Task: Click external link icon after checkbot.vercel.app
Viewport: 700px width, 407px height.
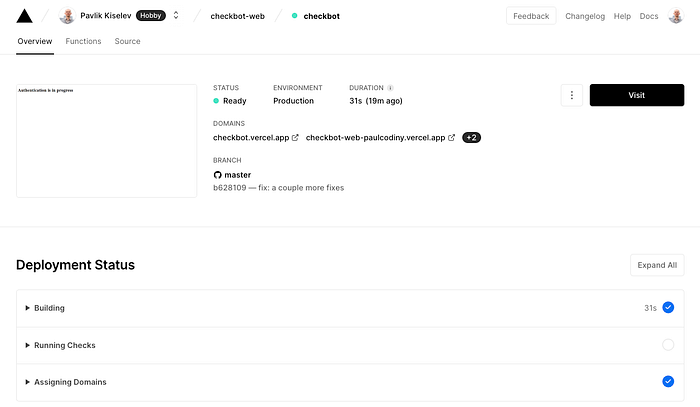Action: tap(295, 137)
